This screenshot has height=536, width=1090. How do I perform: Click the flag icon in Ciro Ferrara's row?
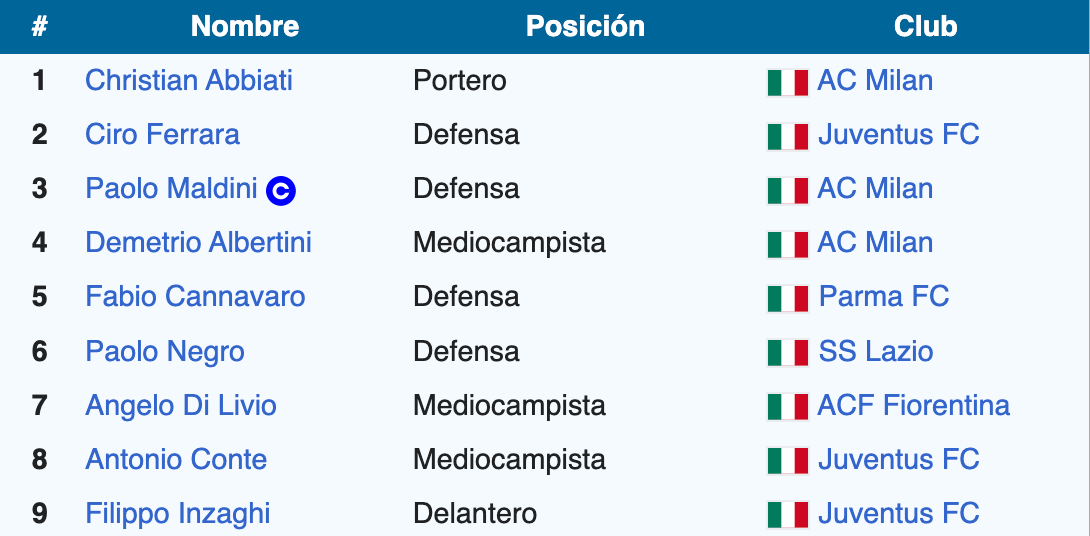point(788,136)
